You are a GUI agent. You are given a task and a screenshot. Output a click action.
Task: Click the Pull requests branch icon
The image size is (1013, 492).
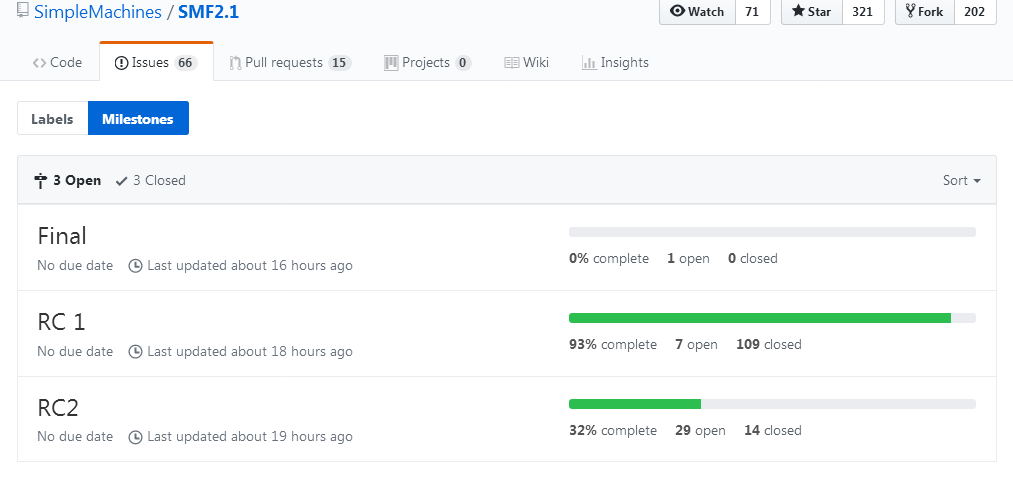(235, 63)
